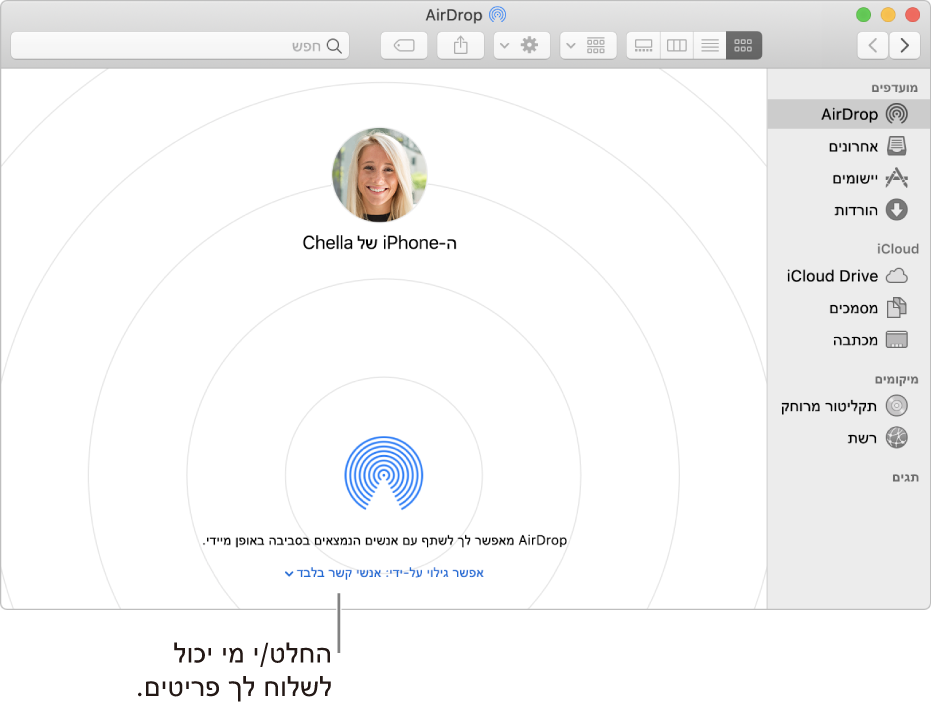Switch to list view
Image resolution: width=931 pixels, height=713 pixels.
click(x=710, y=46)
